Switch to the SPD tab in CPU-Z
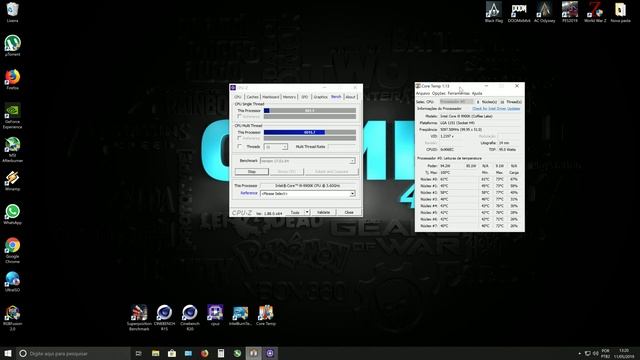640x360 pixels. click(304, 97)
